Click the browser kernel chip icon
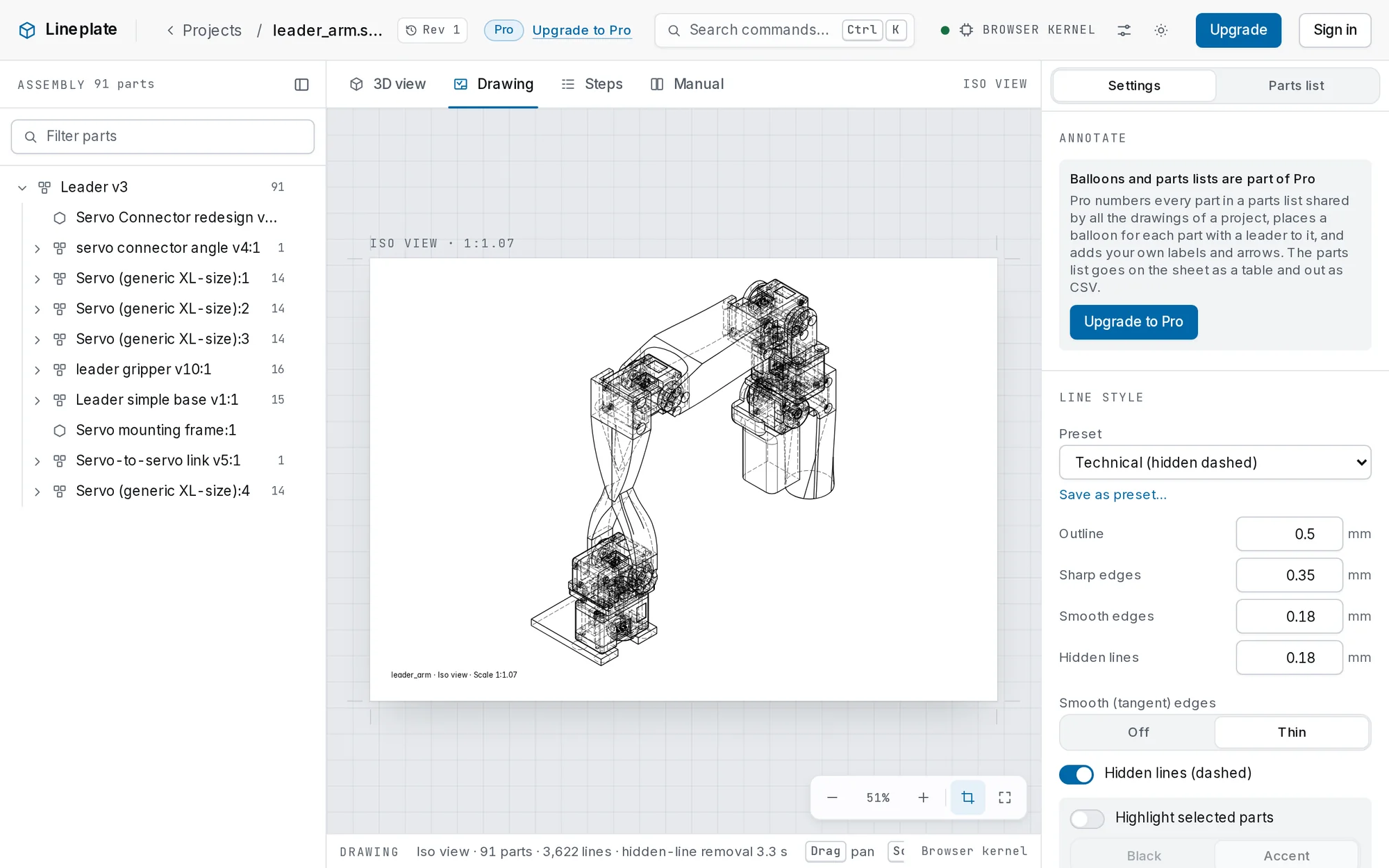1389x868 pixels. (x=966, y=30)
